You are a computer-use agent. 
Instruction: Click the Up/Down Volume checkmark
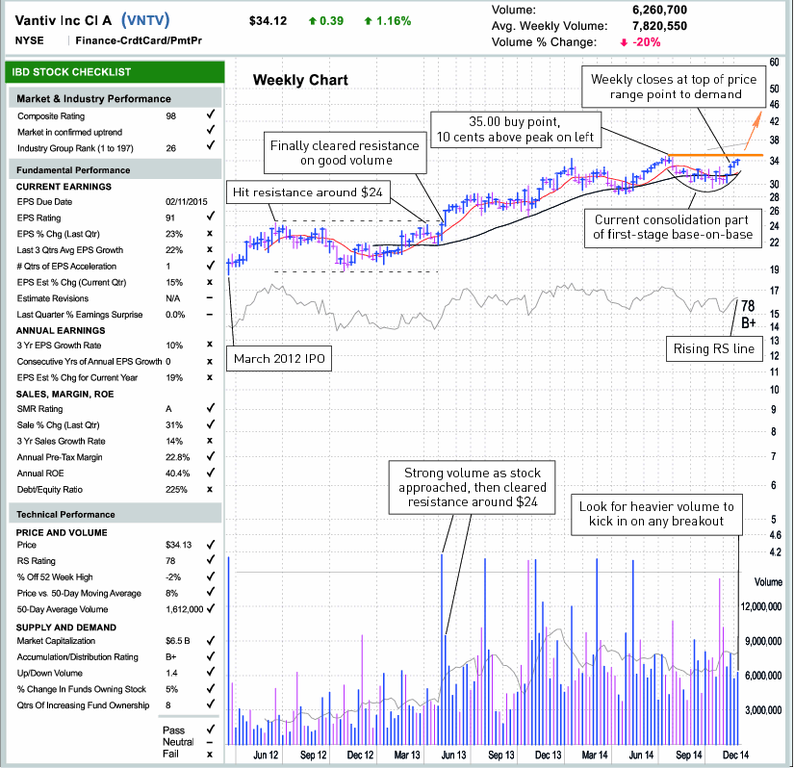tap(211, 672)
